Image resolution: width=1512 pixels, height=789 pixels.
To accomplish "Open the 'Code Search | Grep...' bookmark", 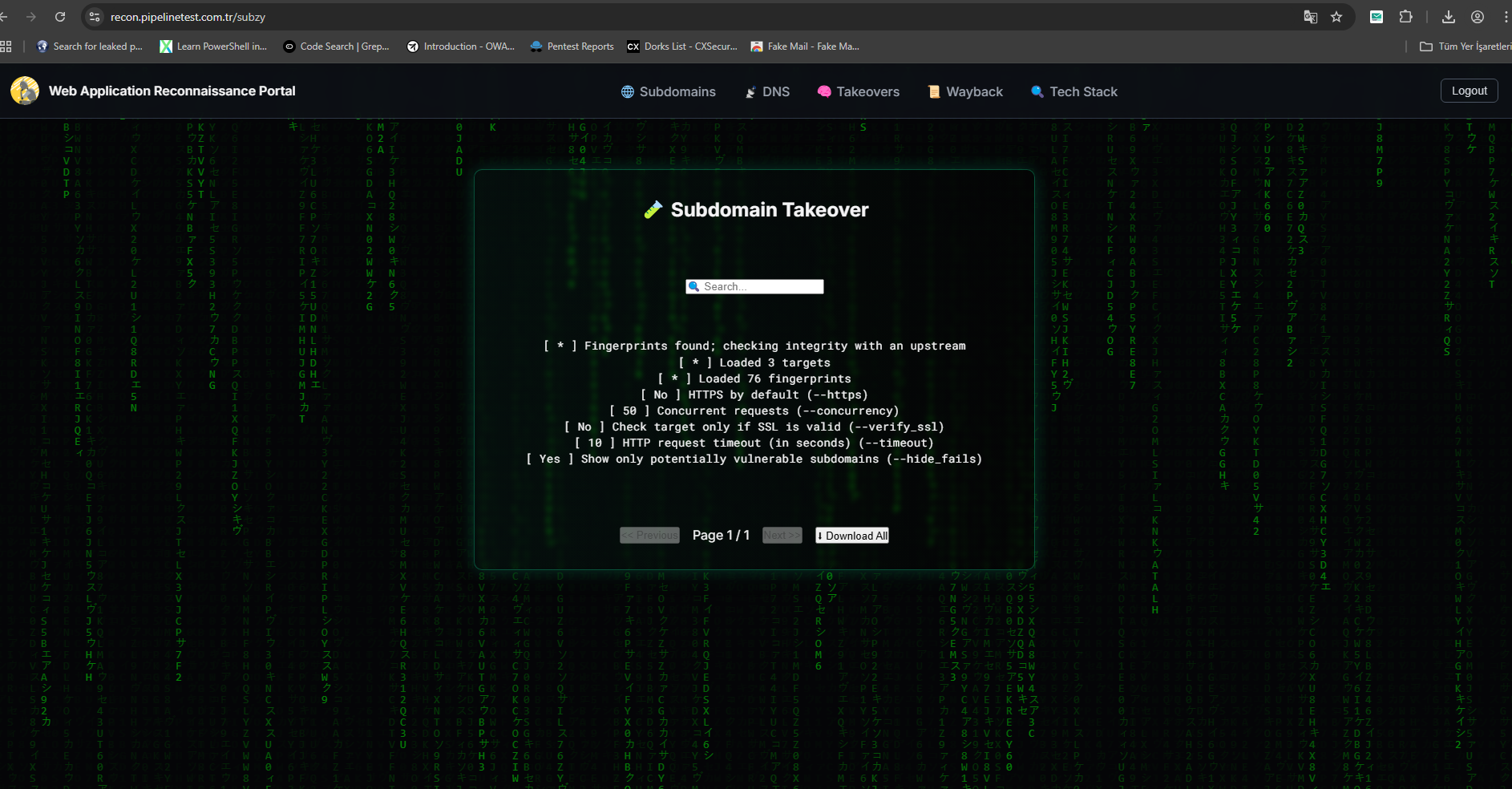I will pos(337,47).
